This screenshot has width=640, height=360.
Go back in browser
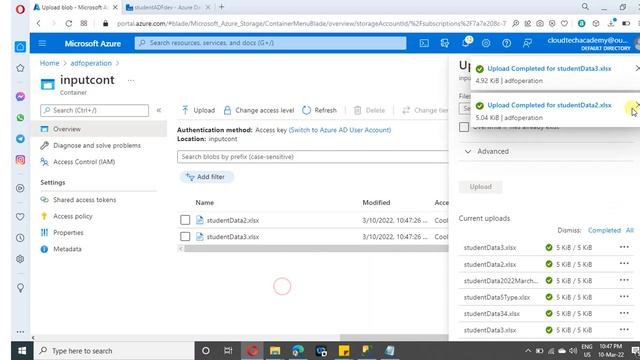pos(39,23)
